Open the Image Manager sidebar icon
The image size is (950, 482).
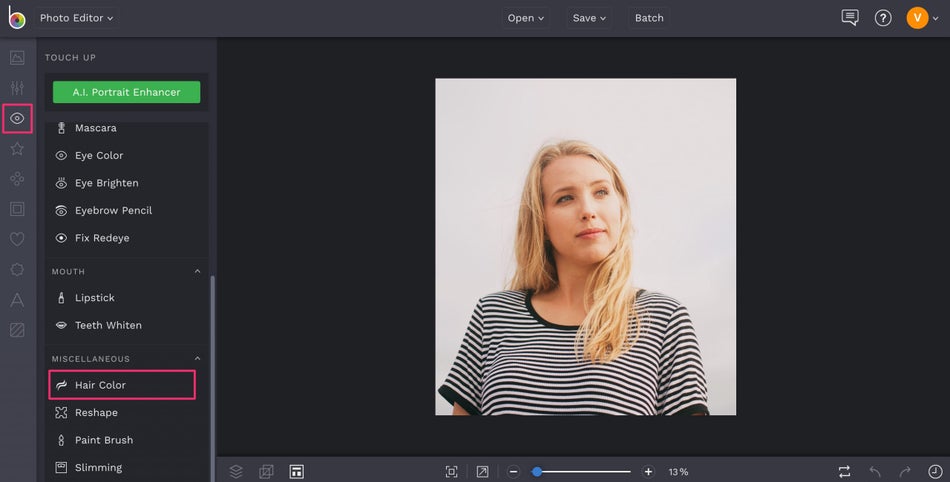[17, 58]
